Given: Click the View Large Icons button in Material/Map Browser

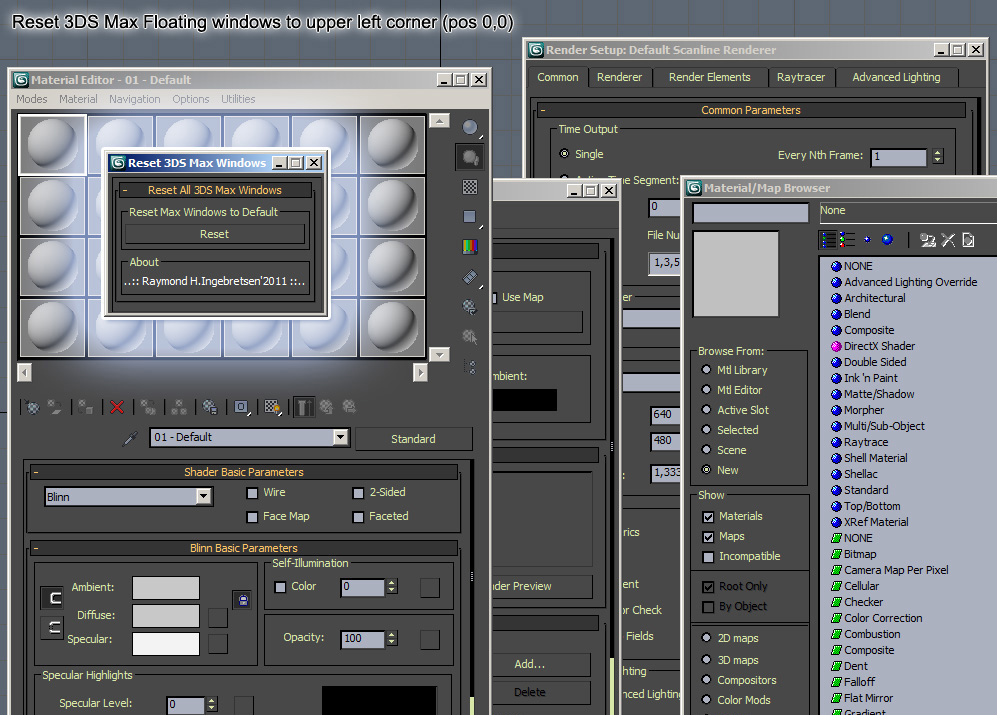Looking at the screenshot, I should [887, 240].
